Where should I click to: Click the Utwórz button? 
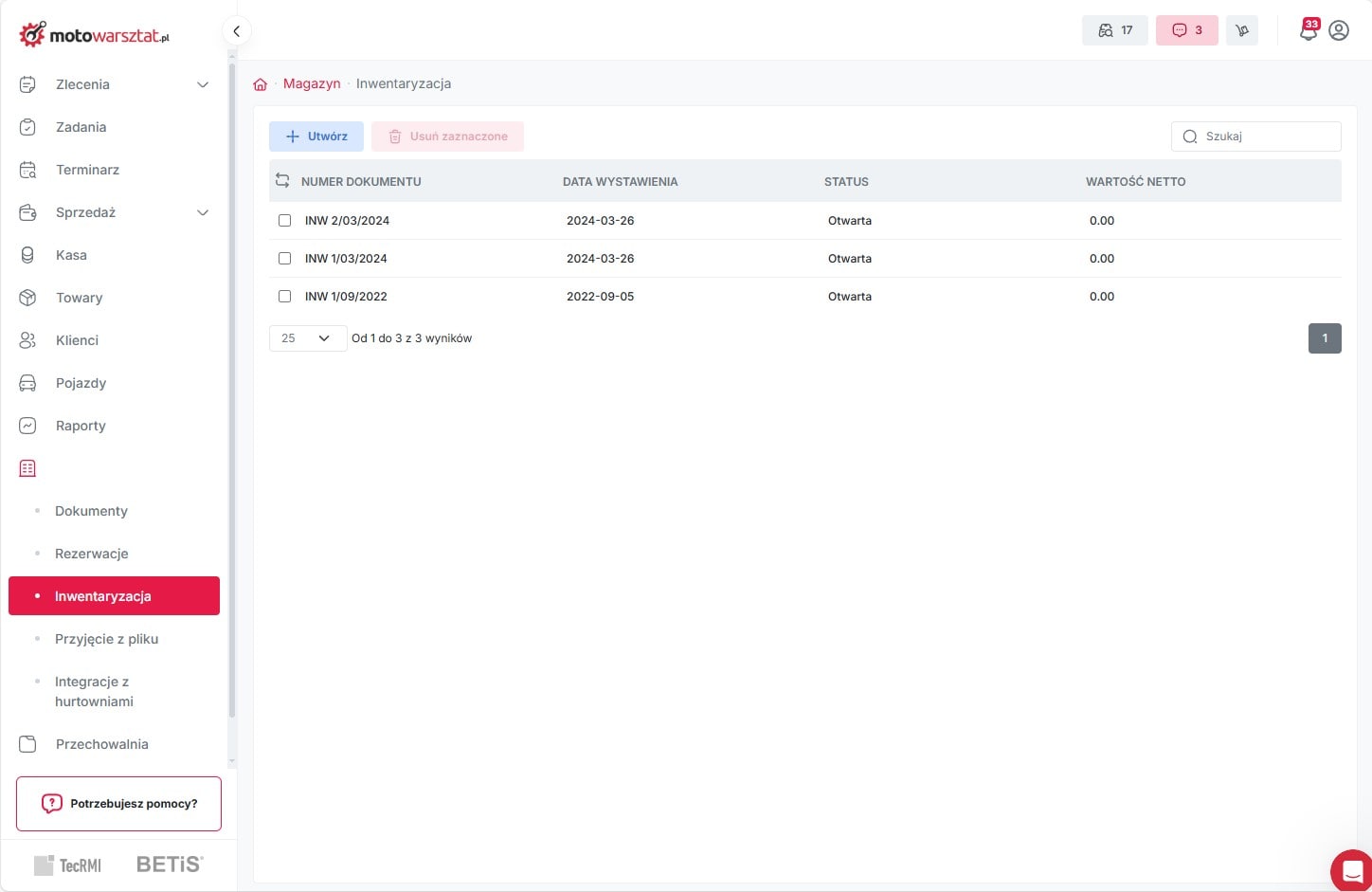click(316, 137)
